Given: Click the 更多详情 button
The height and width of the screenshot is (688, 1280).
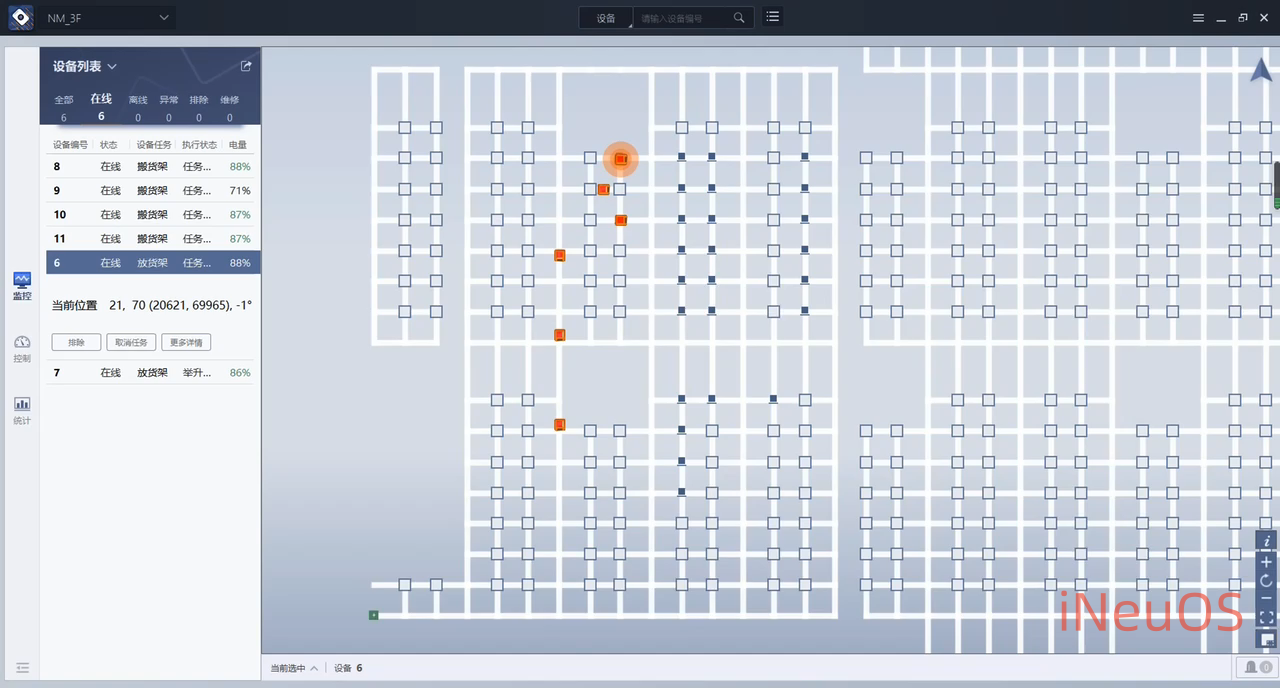Looking at the screenshot, I should [x=186, y=343].
